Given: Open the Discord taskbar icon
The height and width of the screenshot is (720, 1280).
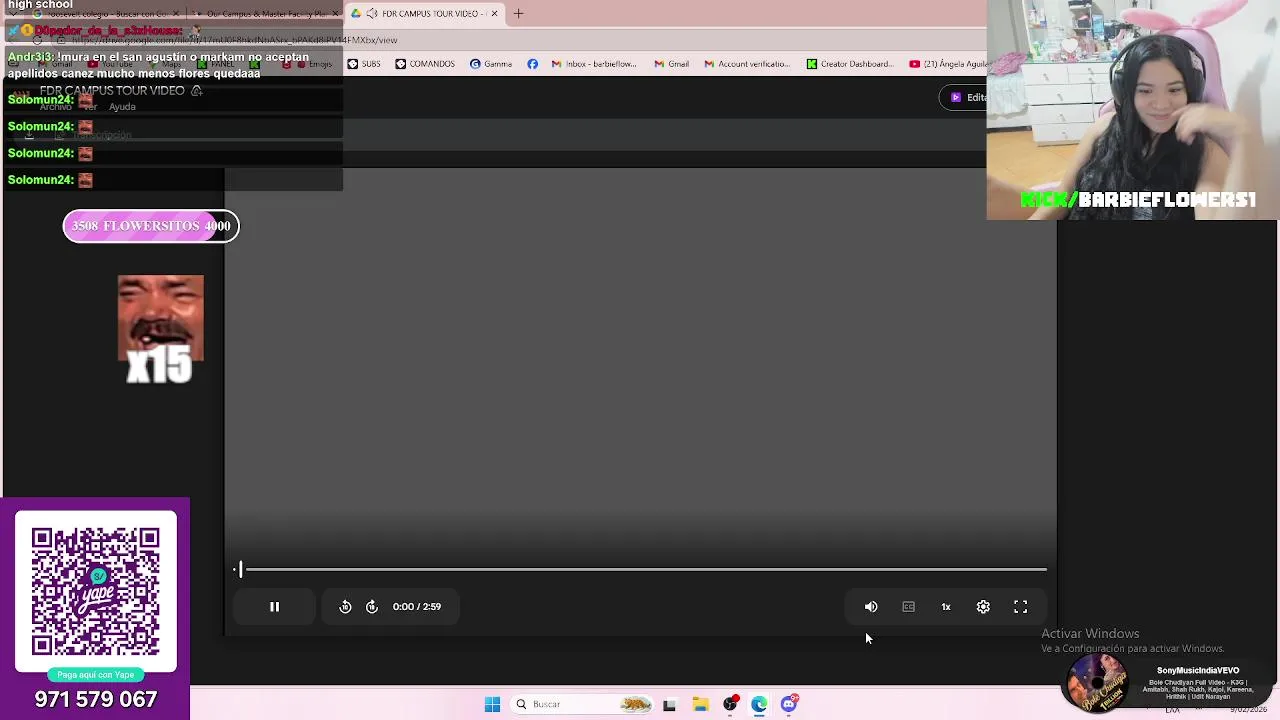Looking at the screenshot, I should click(789, 704).
